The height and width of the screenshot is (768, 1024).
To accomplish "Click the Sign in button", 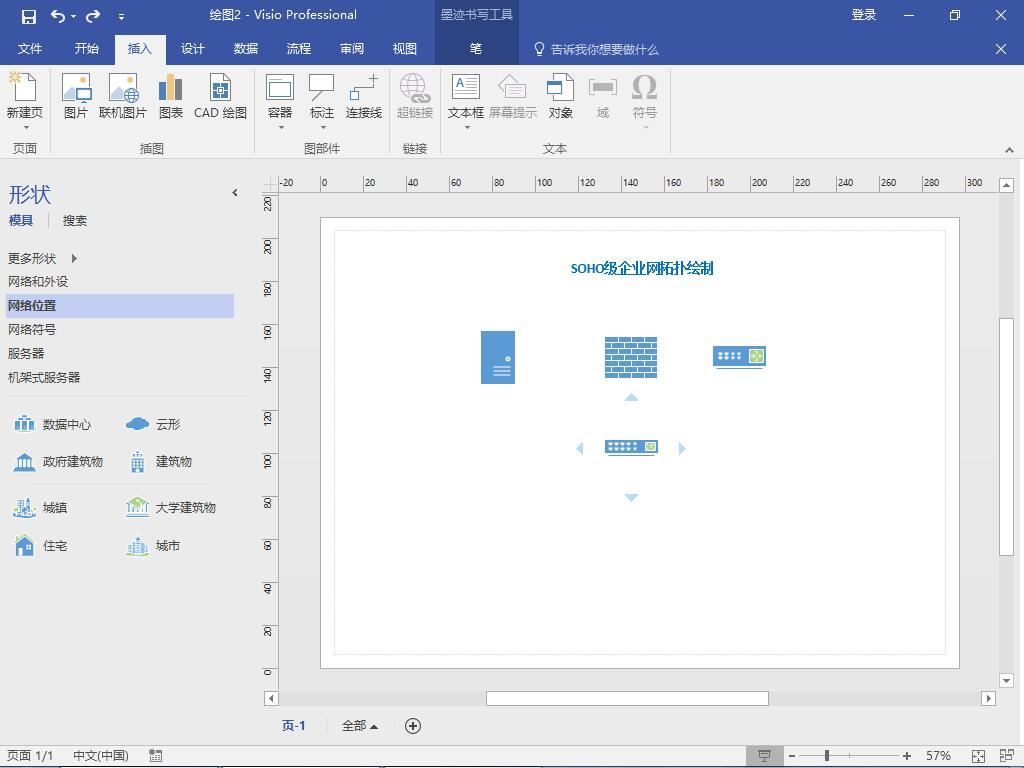I will pos(864,15).
